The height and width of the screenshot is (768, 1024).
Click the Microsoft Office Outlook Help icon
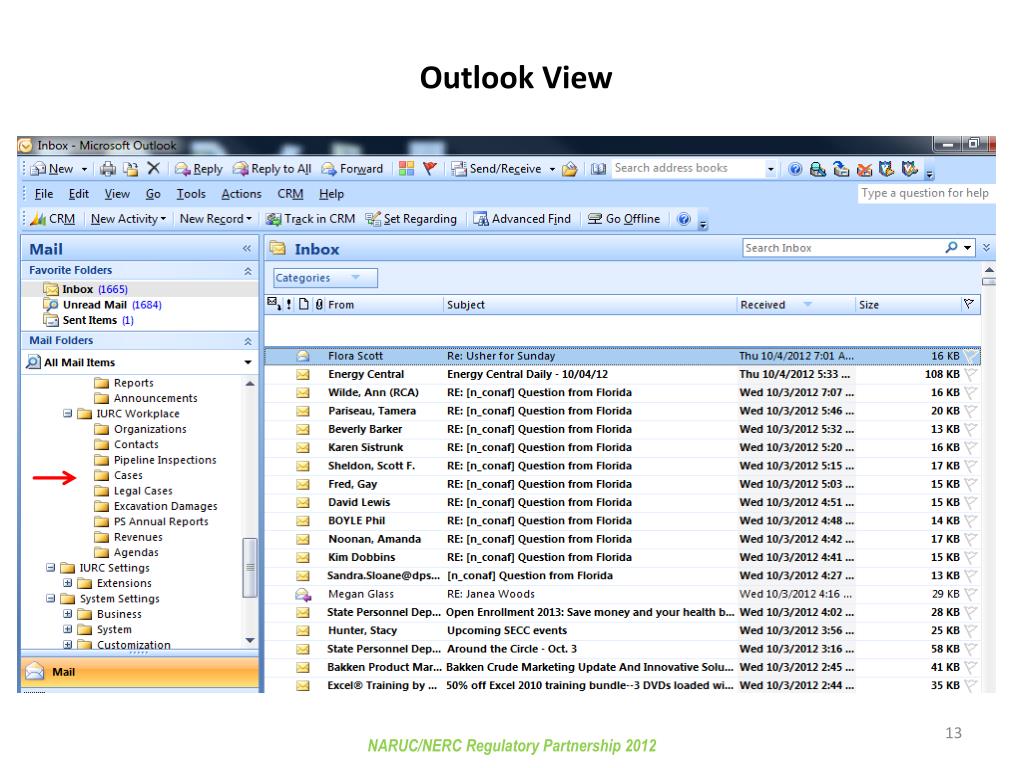point(795,168)
